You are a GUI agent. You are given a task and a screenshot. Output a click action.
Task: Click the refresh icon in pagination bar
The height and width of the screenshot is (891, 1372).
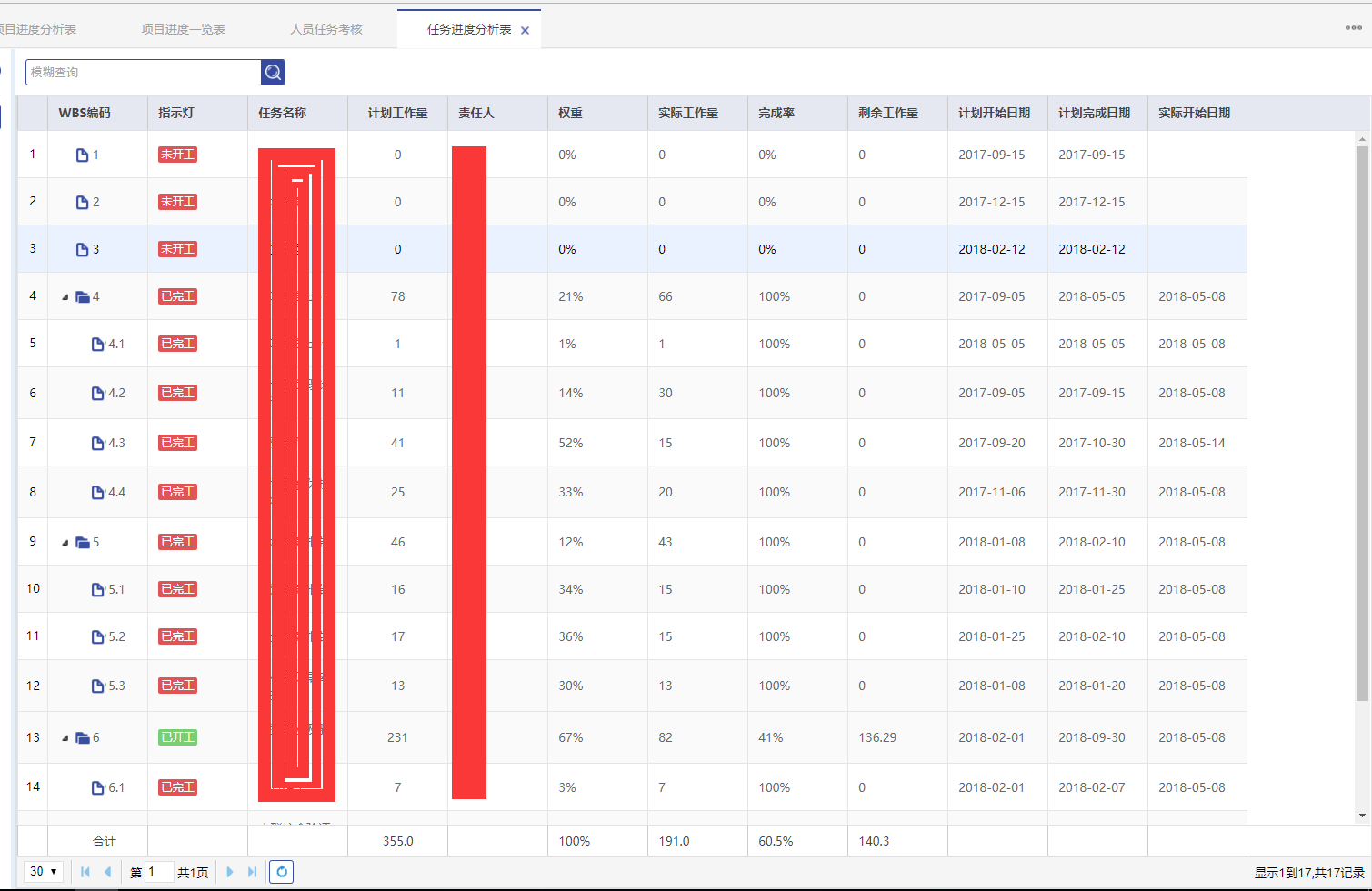282,872
